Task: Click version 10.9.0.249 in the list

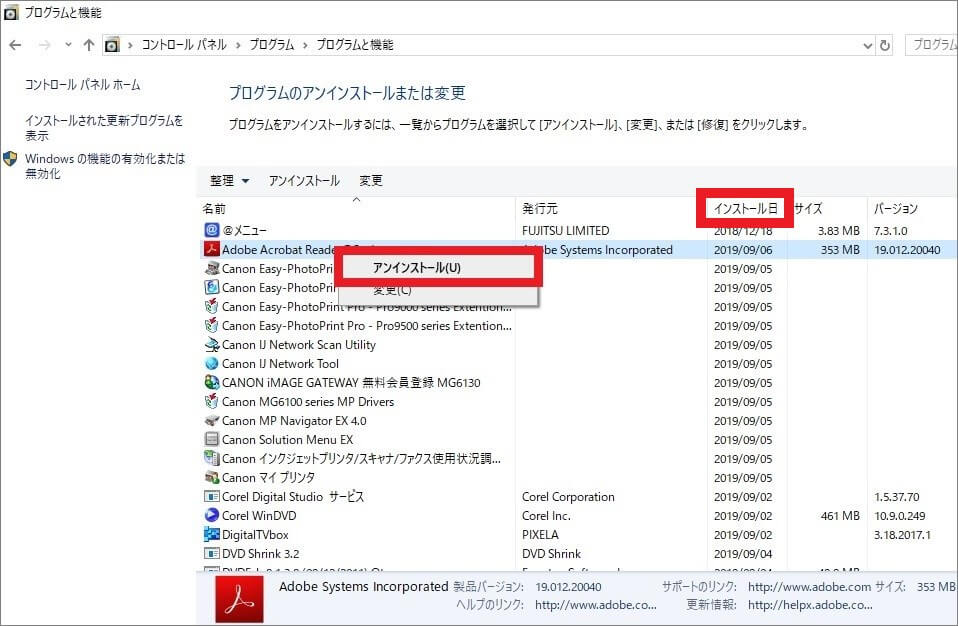Action: pos(899,516)
